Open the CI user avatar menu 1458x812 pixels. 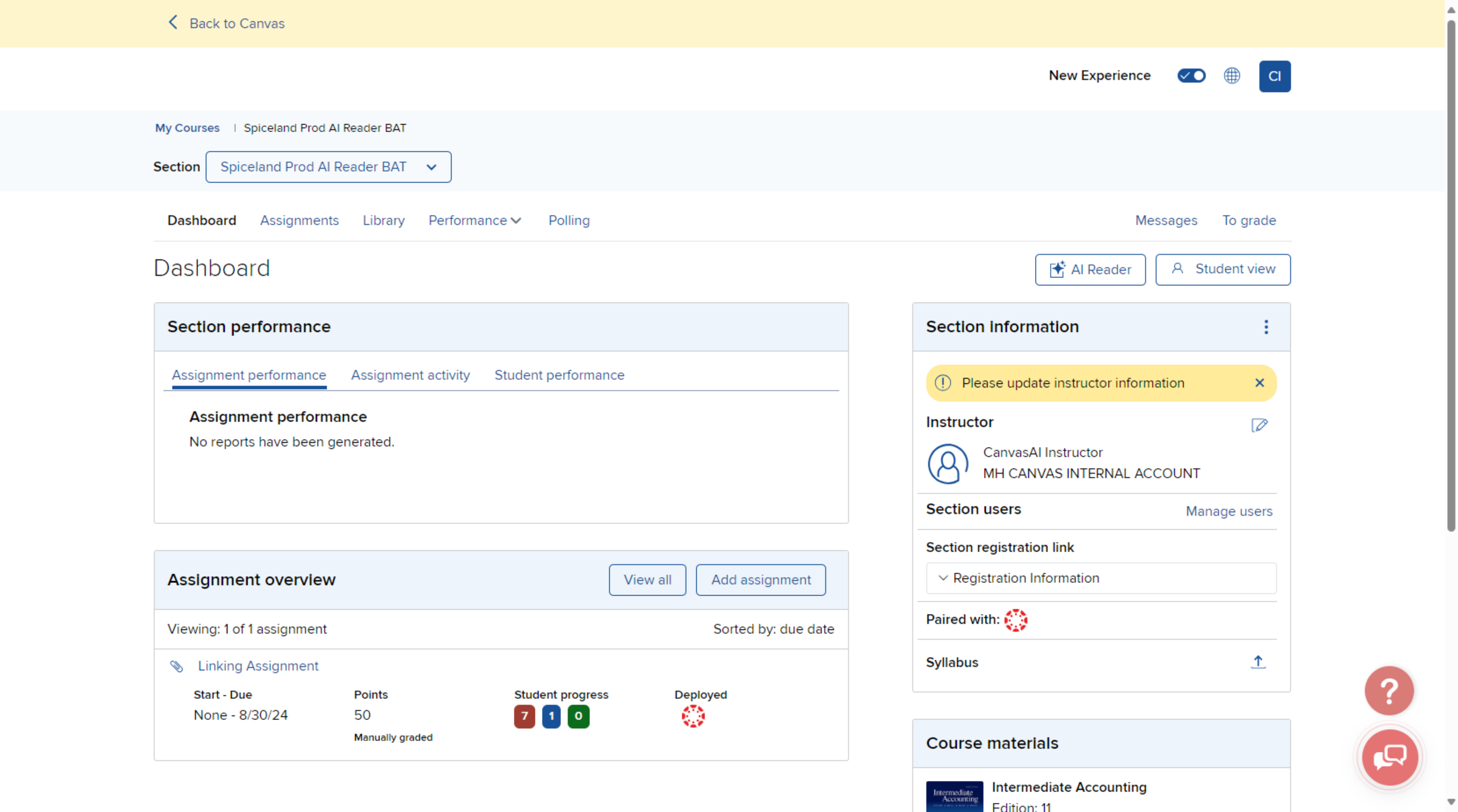click(1274, 76)
